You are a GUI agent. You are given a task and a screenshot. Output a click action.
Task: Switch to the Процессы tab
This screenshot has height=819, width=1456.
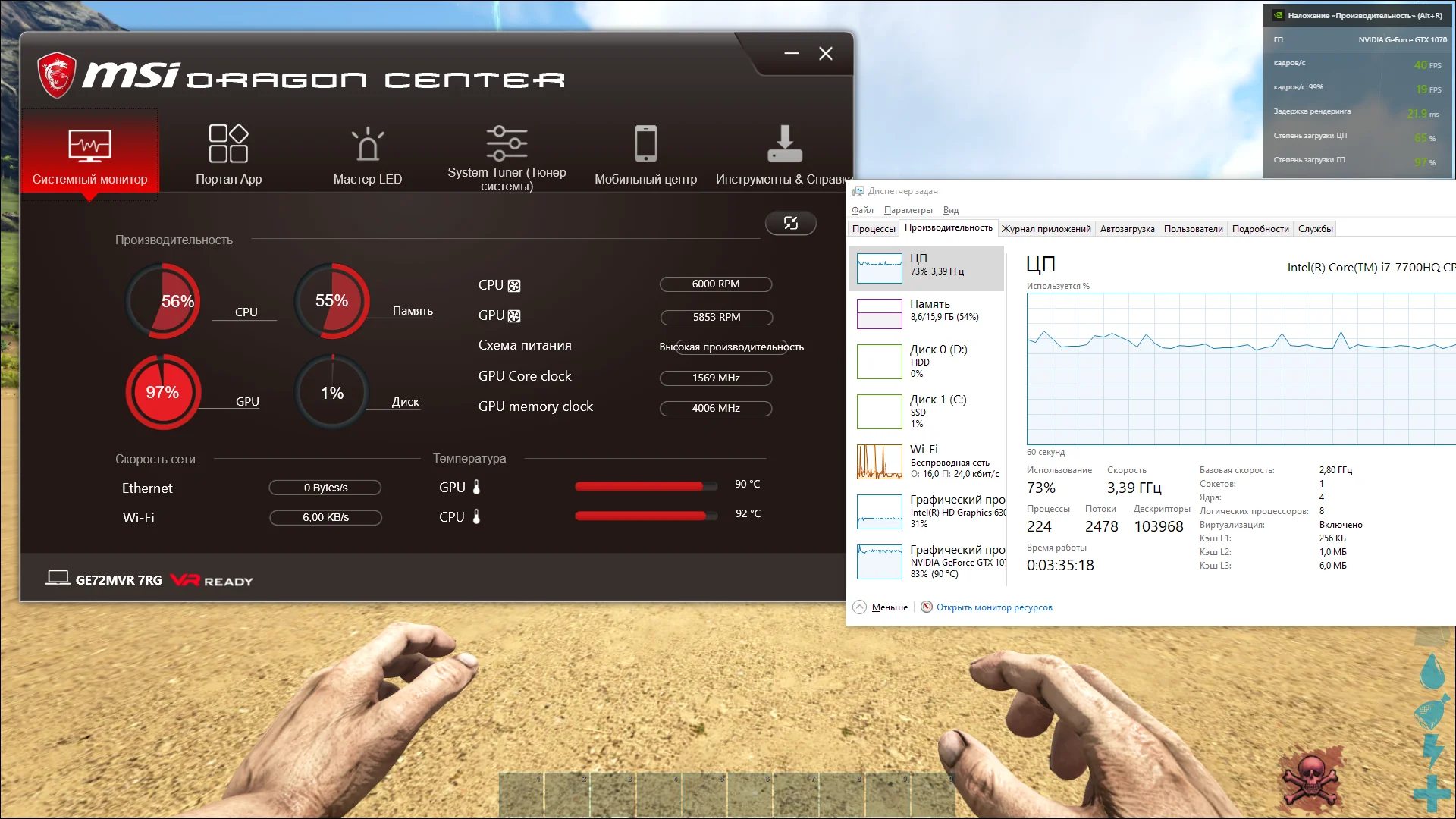pyautogui.click(x=874, y=229)
